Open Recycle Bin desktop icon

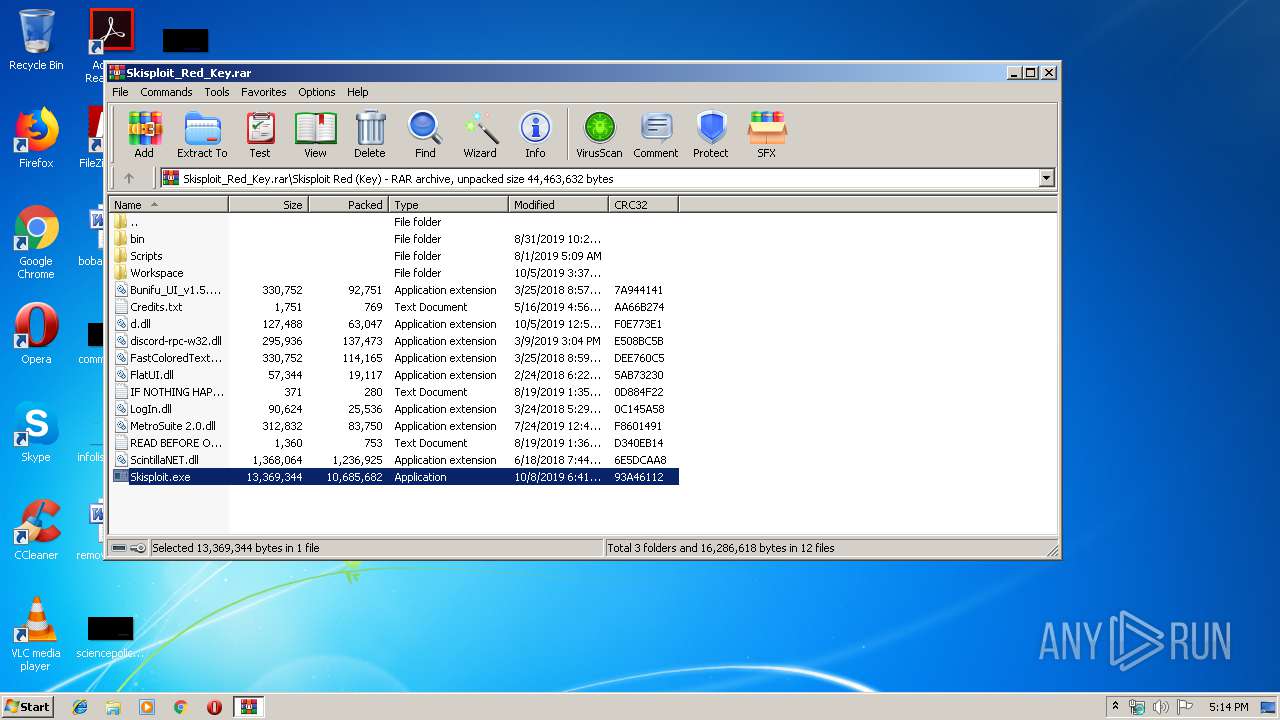click(36, 40)
